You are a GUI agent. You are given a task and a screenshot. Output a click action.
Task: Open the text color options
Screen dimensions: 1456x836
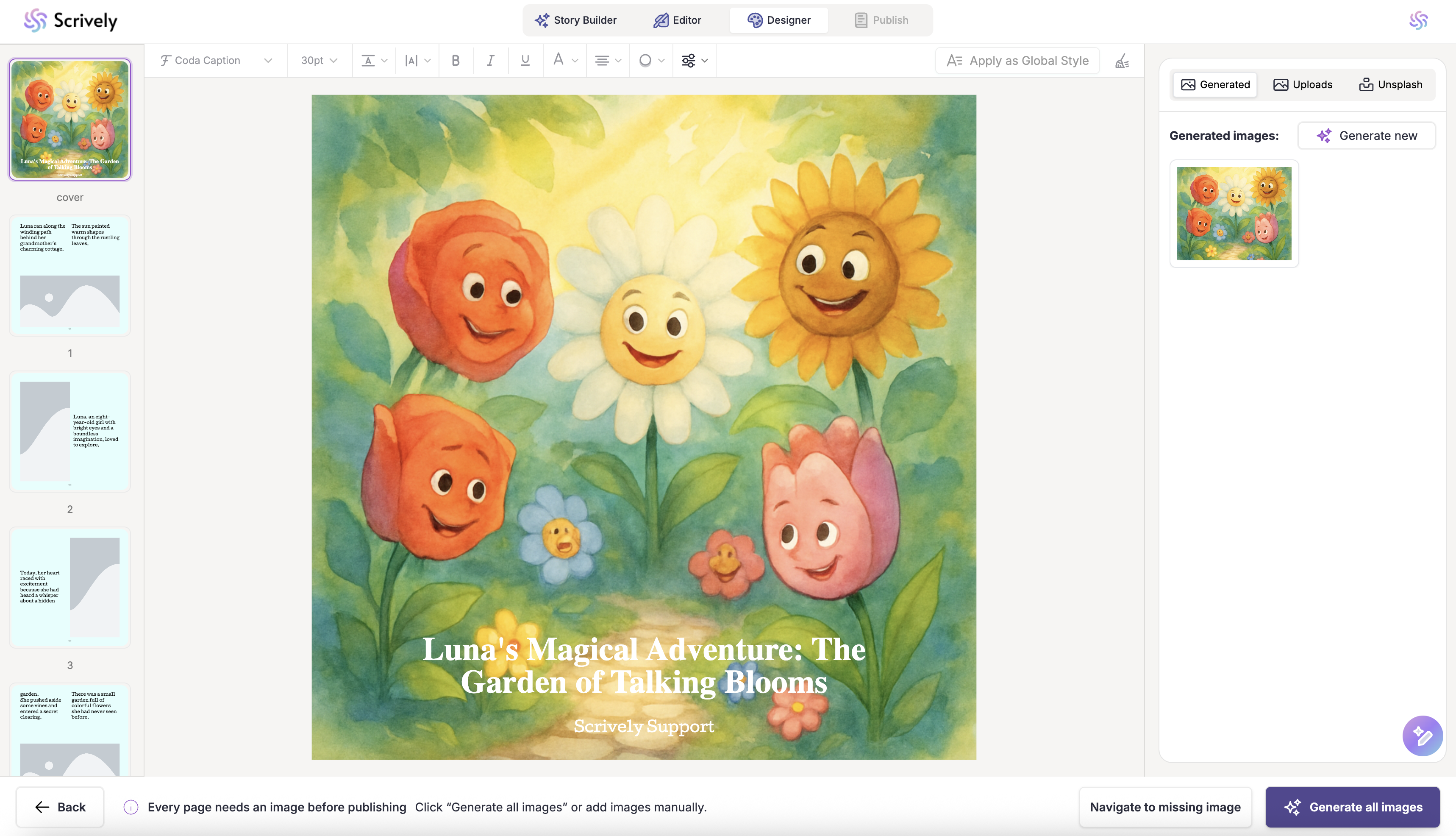(565, 60)
